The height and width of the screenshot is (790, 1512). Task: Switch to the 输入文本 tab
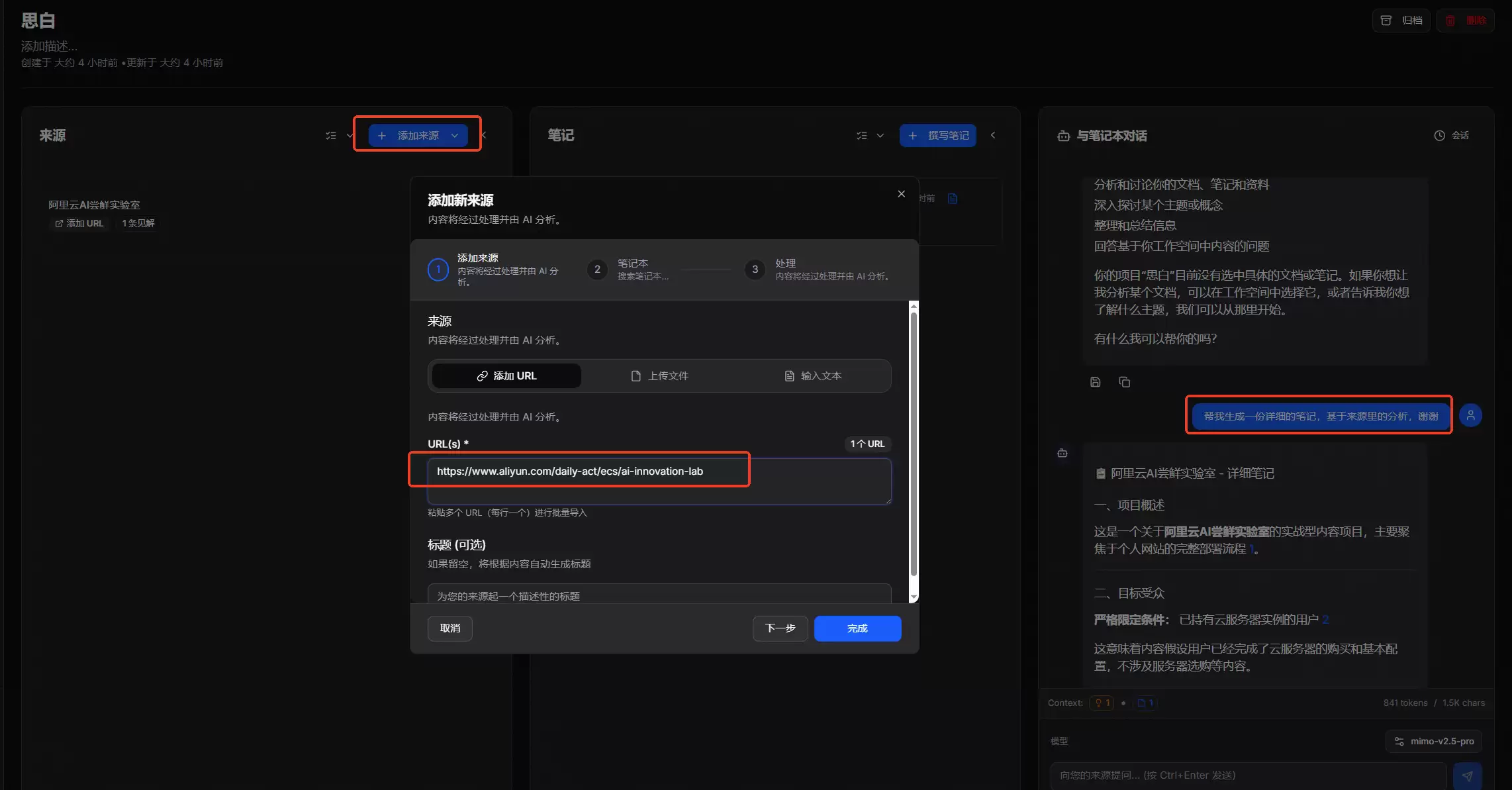813,375
